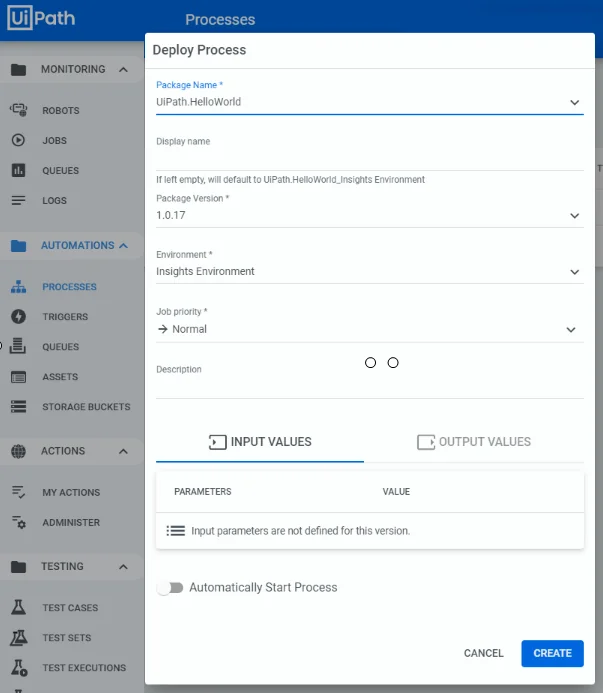Click the Processes hierarchy icon
This screenshot has height=693, width=603.
coord(18,286)
